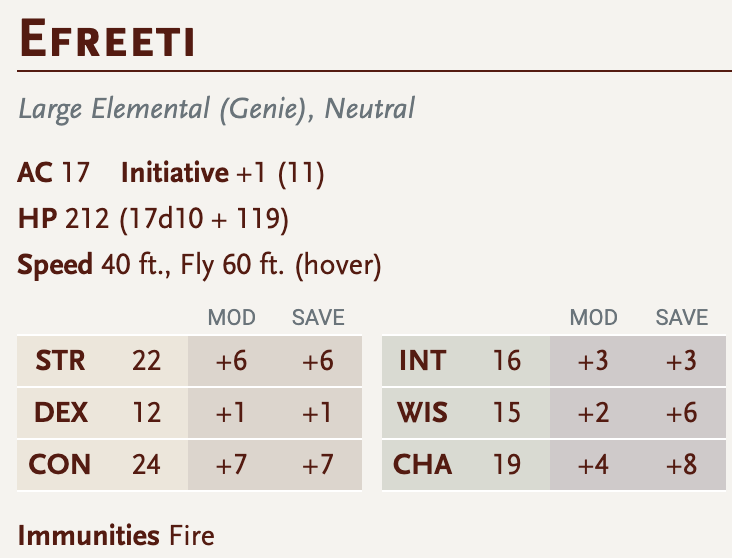Click the DEX modifier +1 cell
The height and width of the screenshot is (558, 732).
coord(231,413)
